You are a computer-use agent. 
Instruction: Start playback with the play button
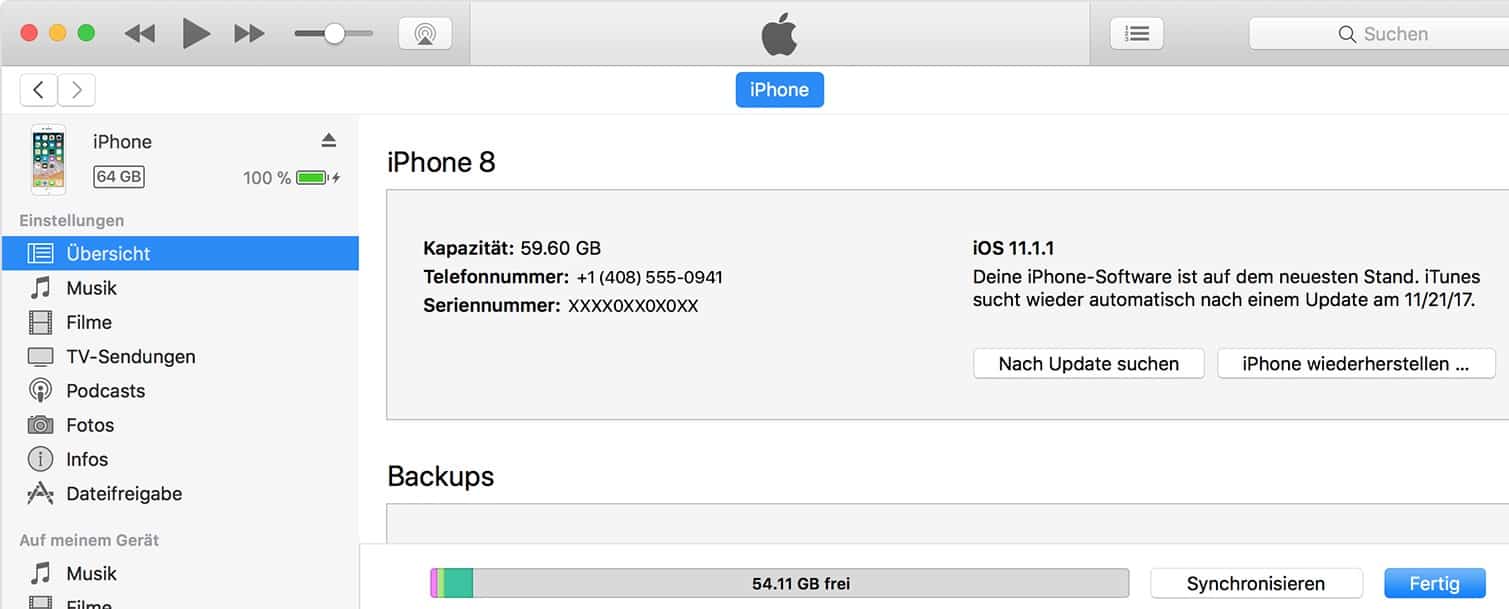pyautogui.click(x=196, y=33)
